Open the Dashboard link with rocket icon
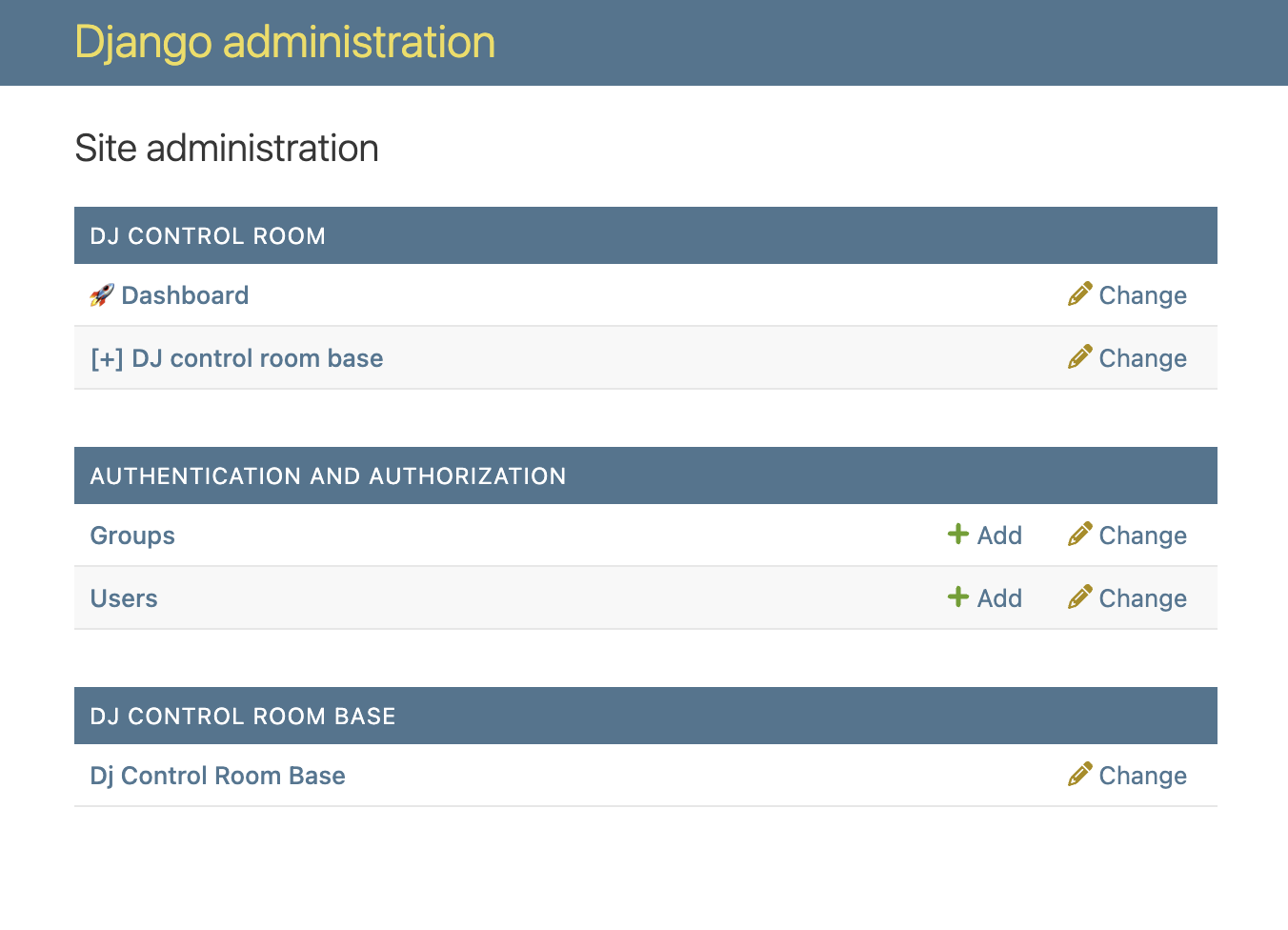This screenshot has width=1288, height=930. tap(170, 295)
